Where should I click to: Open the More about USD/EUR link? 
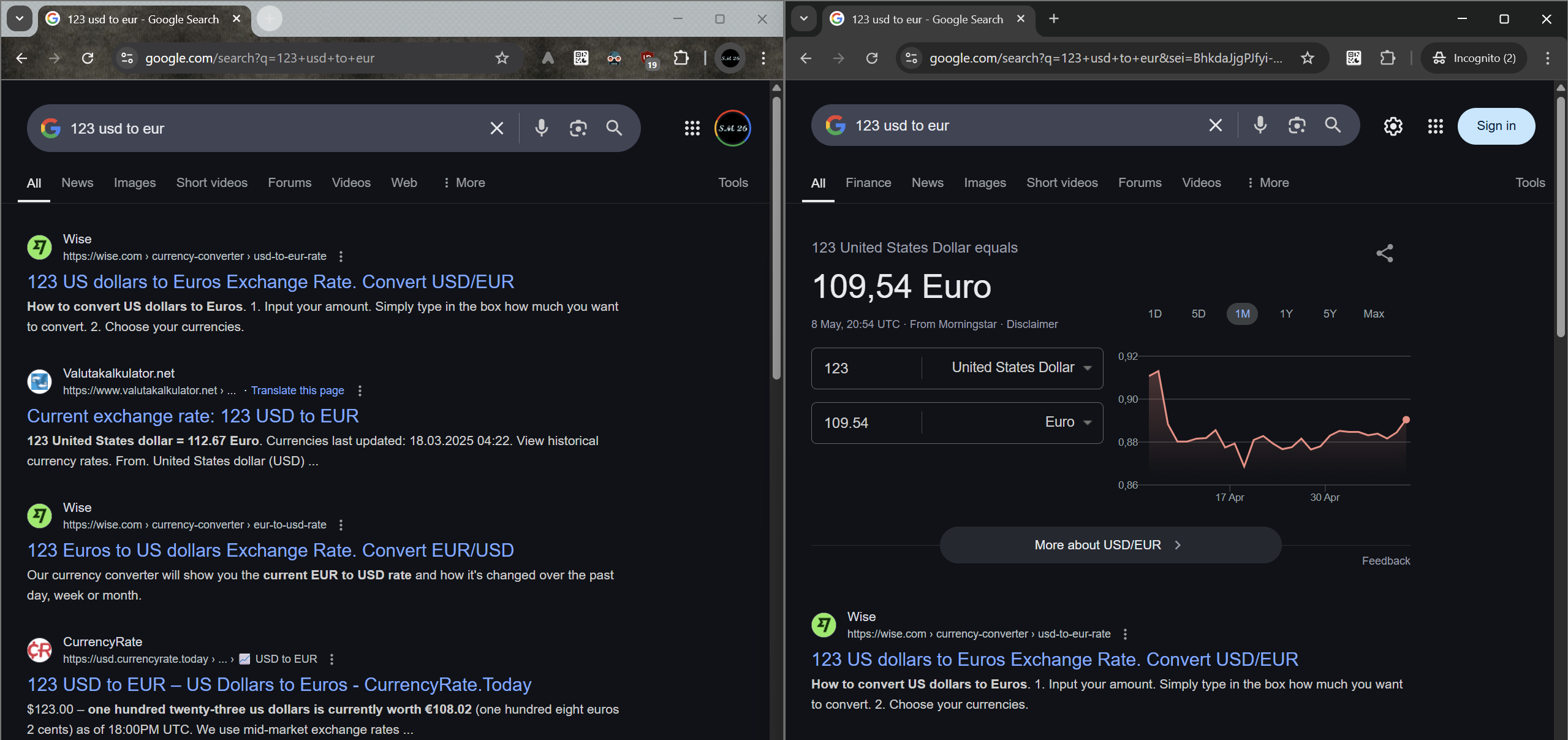(1108, 544)
